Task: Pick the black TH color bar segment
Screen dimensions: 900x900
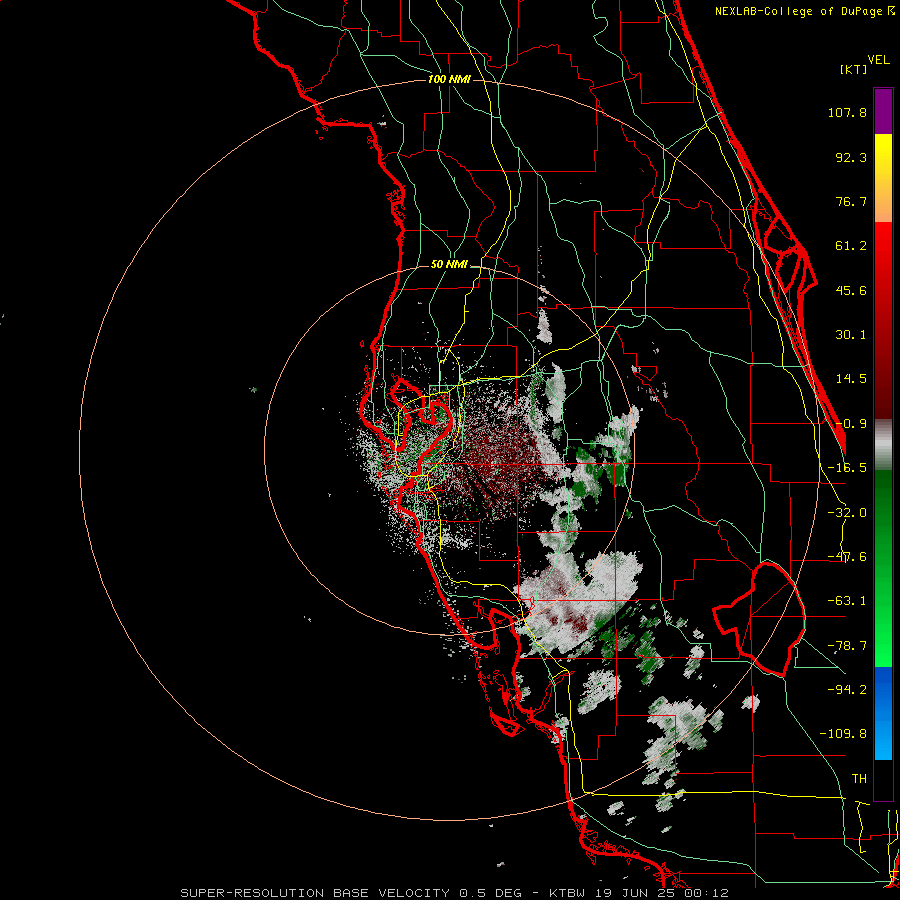Action: [x=883, y=779]
